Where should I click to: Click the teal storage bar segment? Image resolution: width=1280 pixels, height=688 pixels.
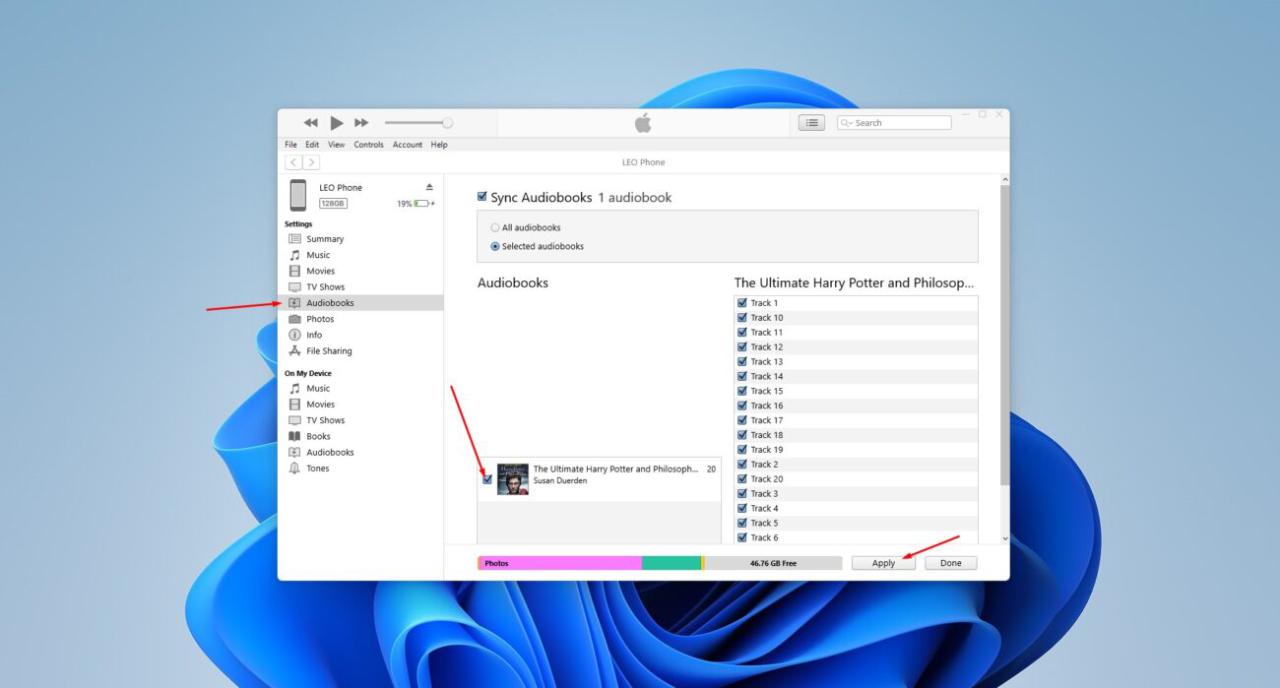tap(671, 563)
